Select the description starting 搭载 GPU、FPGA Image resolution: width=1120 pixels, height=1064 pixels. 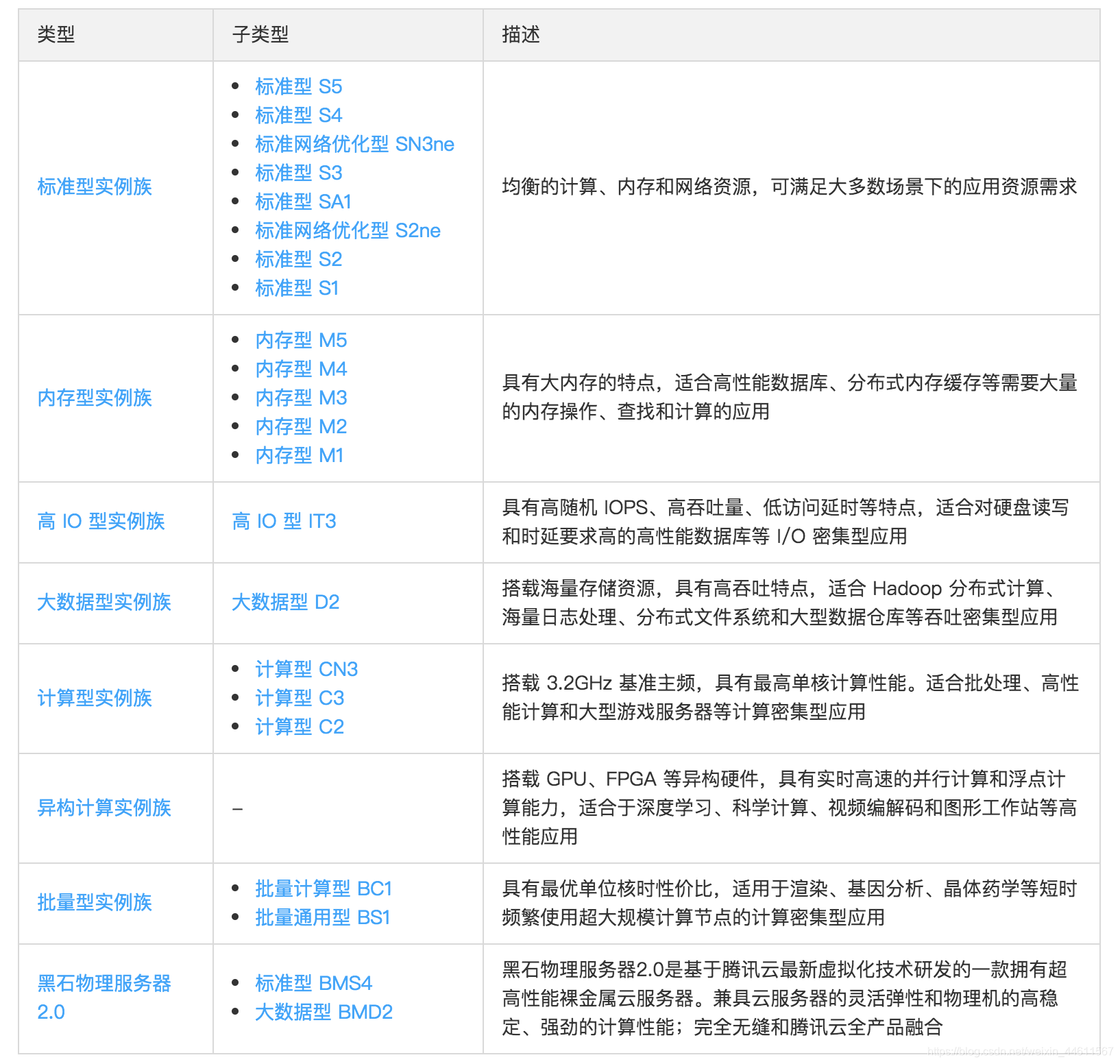pyautogui.click(x=790, y=808)
